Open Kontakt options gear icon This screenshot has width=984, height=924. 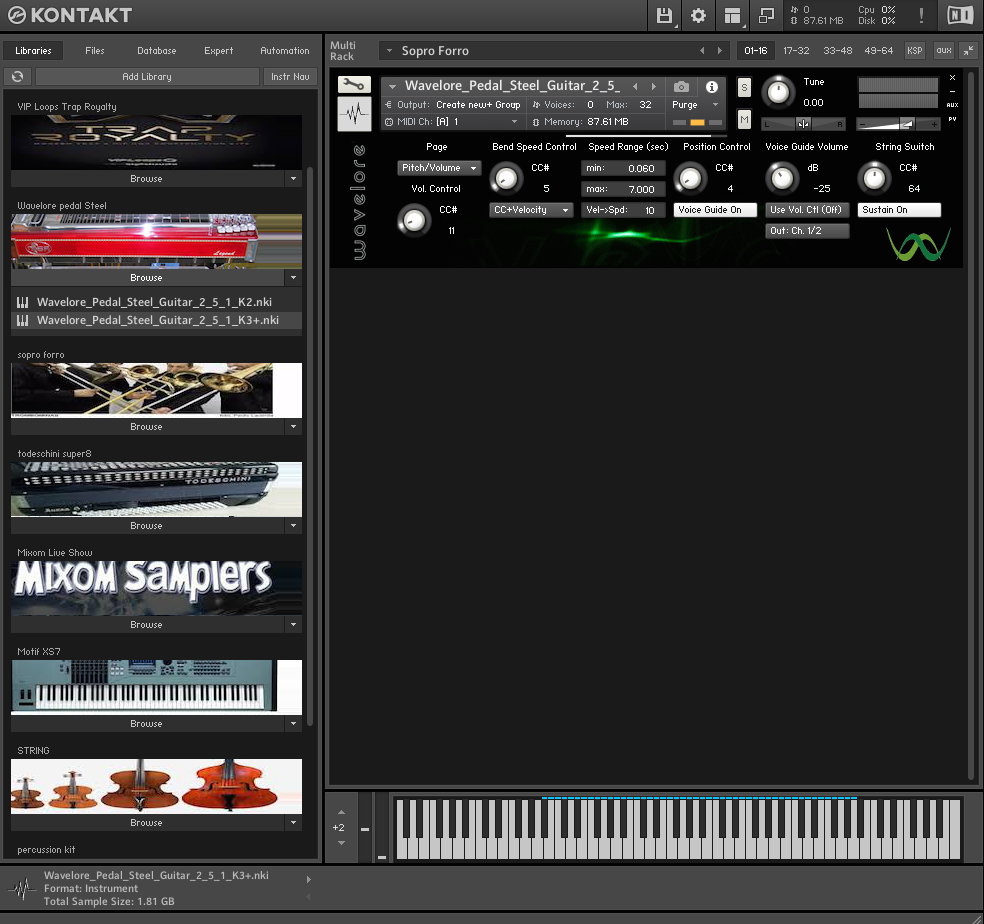[698, 16]
